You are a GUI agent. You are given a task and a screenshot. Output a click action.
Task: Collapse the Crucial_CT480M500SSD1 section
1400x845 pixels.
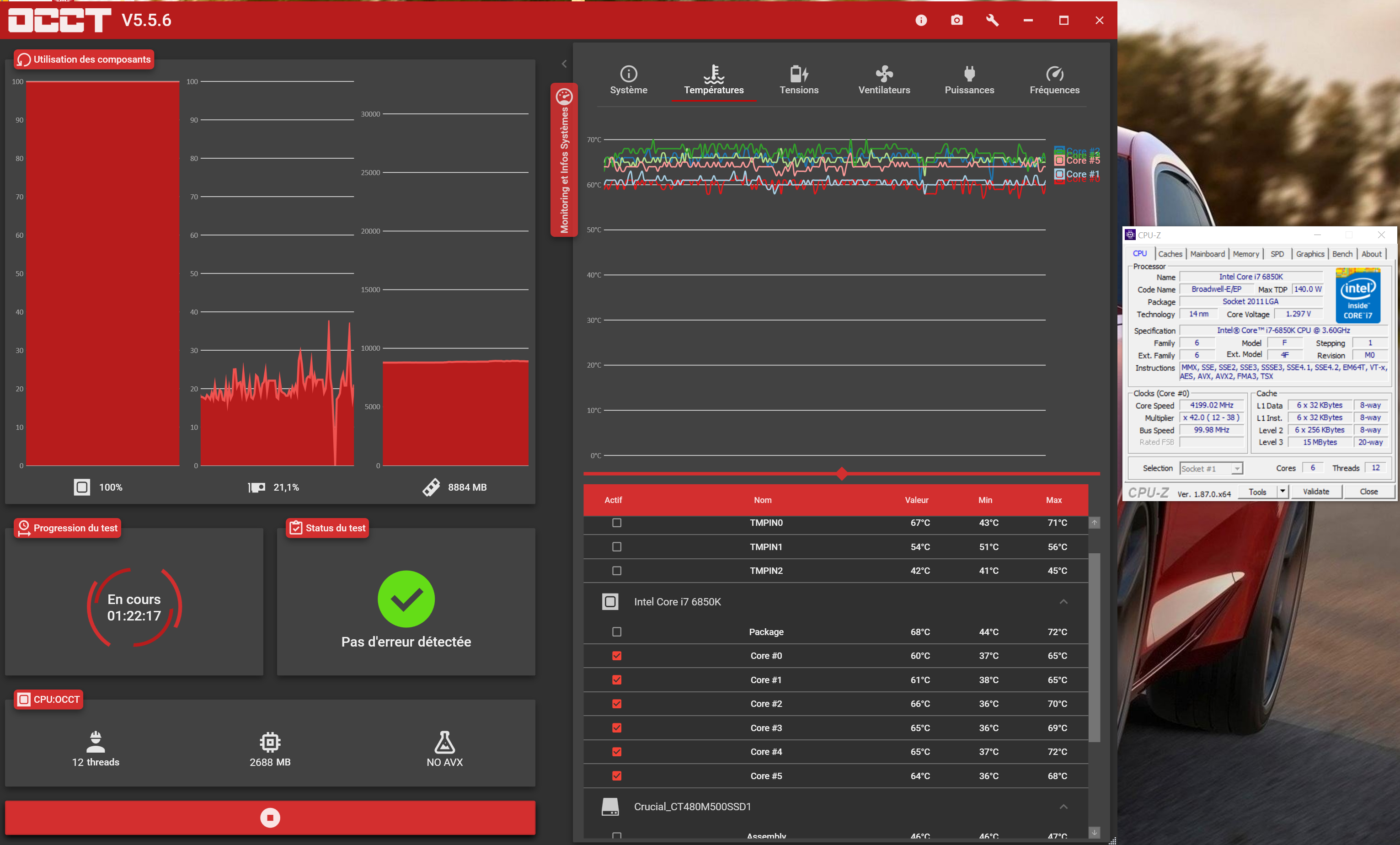coord(1063,807)
